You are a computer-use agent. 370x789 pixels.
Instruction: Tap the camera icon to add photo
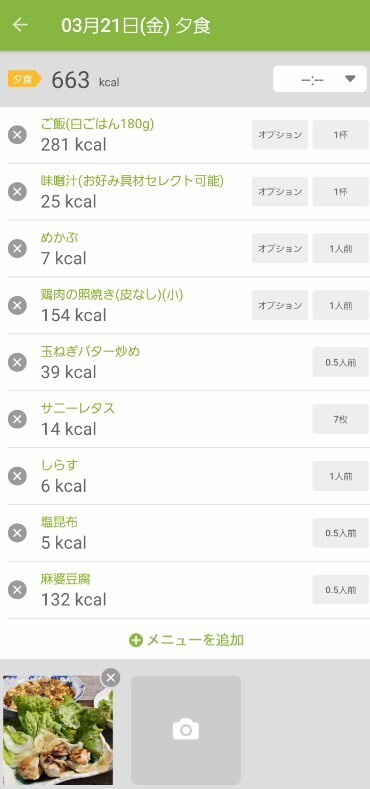[186, 730]
